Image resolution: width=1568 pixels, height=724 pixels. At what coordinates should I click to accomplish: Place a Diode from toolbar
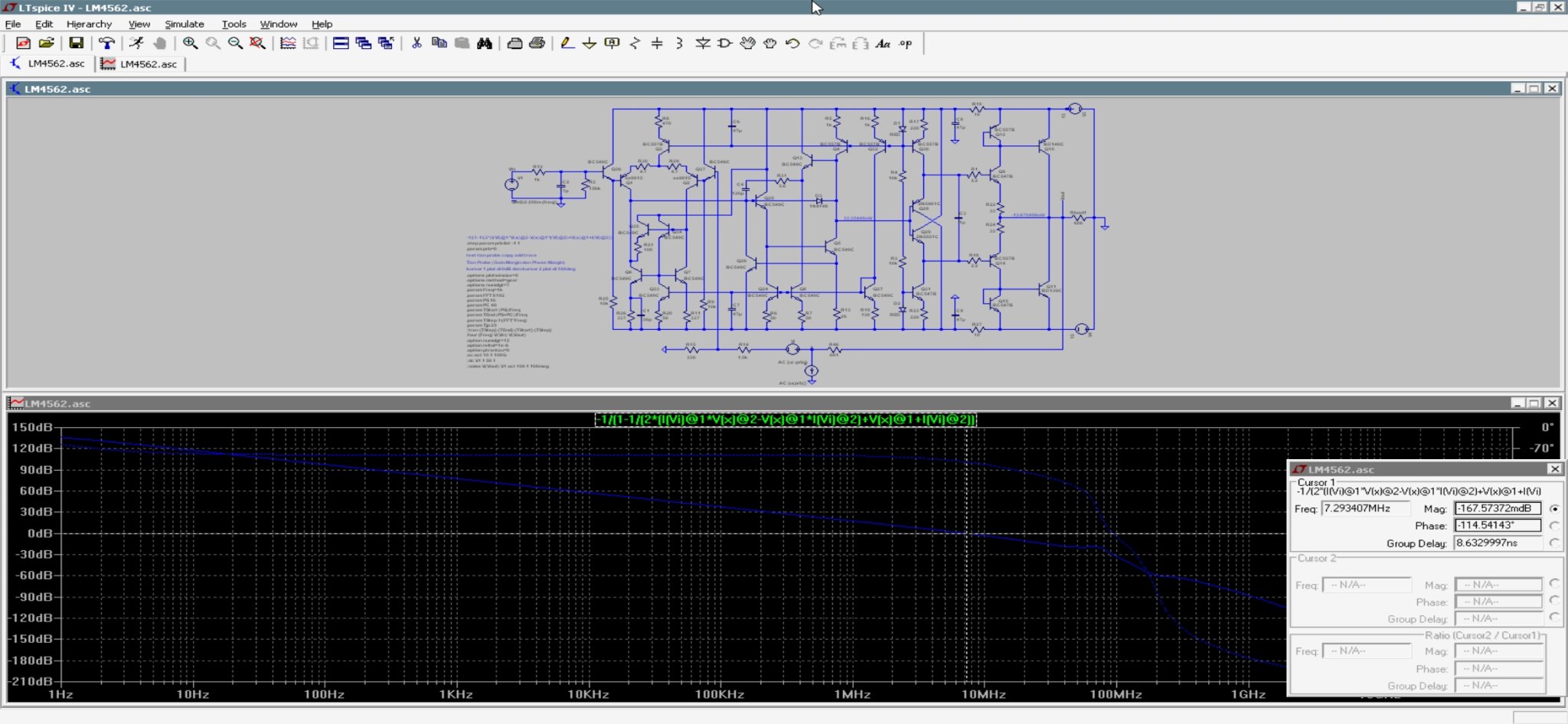[x=702, y=44]
